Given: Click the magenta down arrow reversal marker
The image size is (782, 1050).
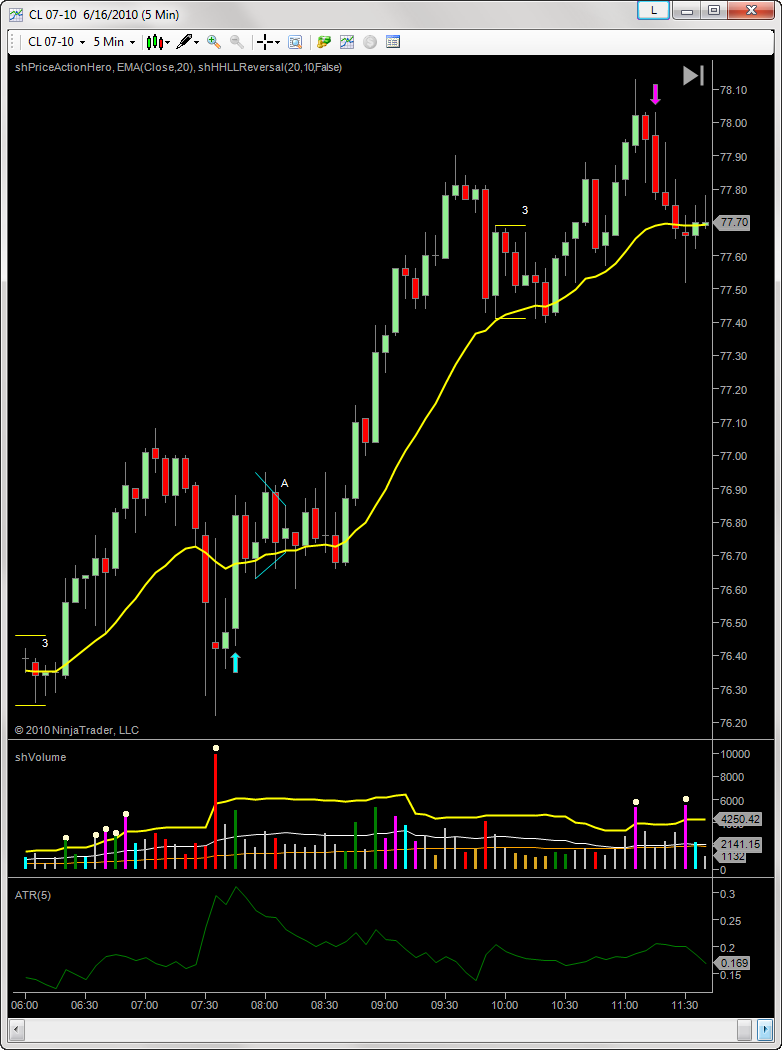Looking at the screenshot, I should coord(655,94).
